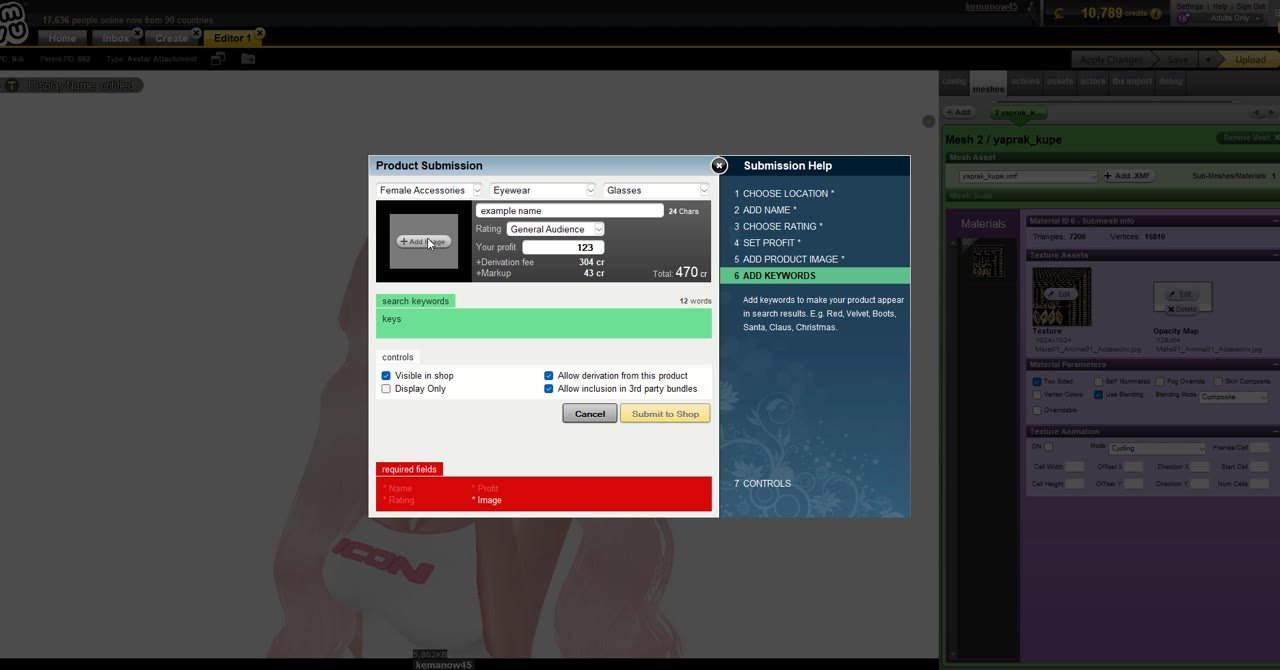Click the search keywords text area
The image size is (1280, 670).
tap(544, 323)
